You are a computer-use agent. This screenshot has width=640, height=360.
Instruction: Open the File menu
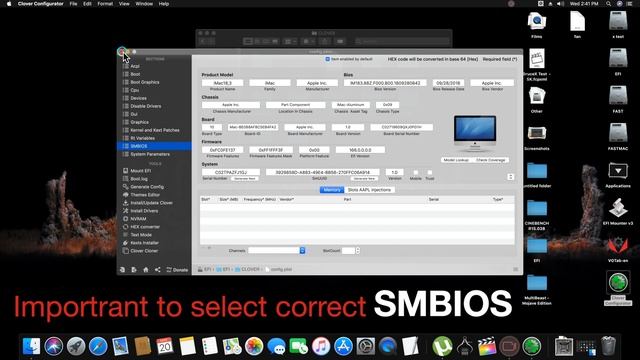[73, 4]
